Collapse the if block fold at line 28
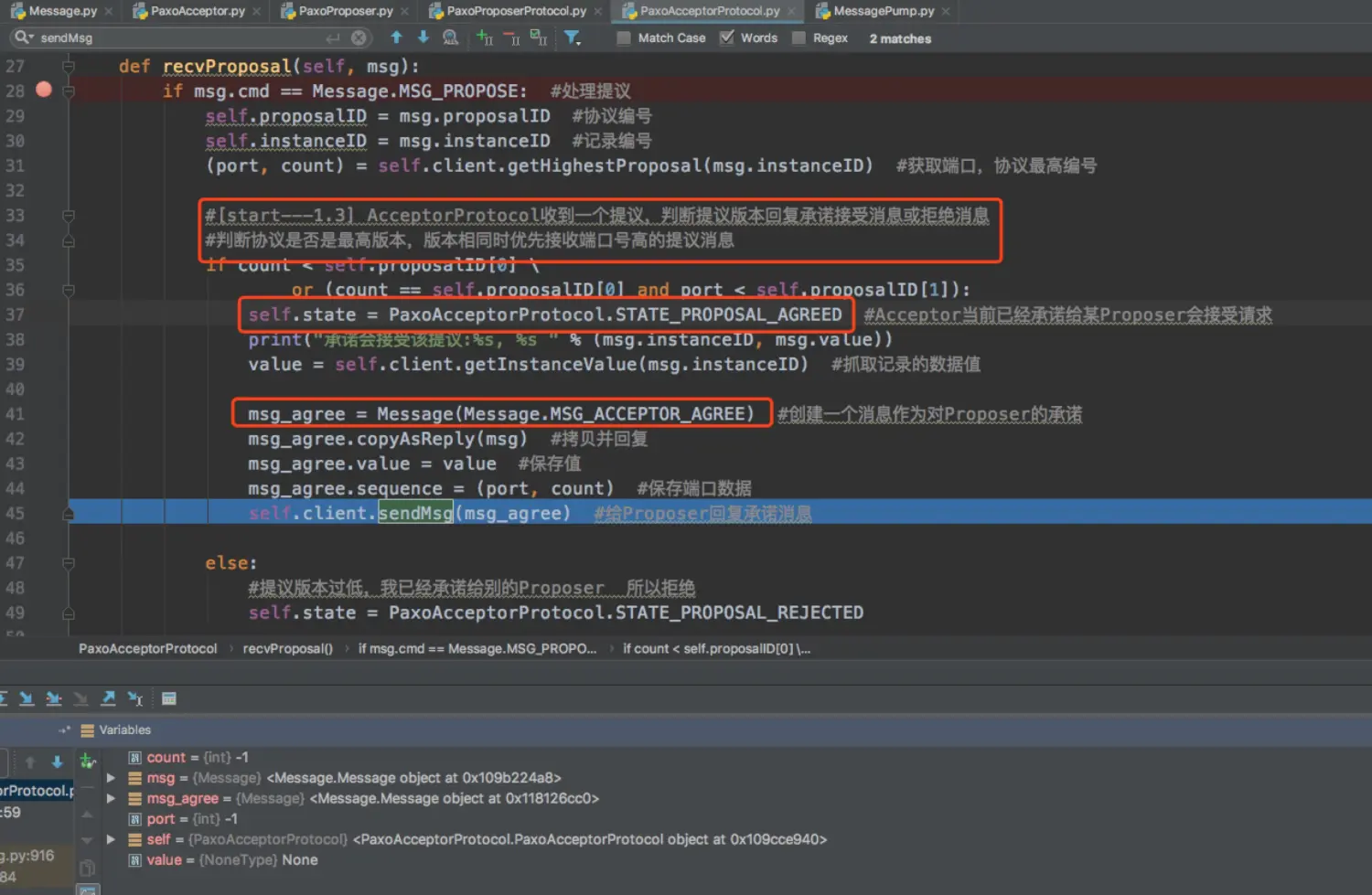 pos(69,91)
